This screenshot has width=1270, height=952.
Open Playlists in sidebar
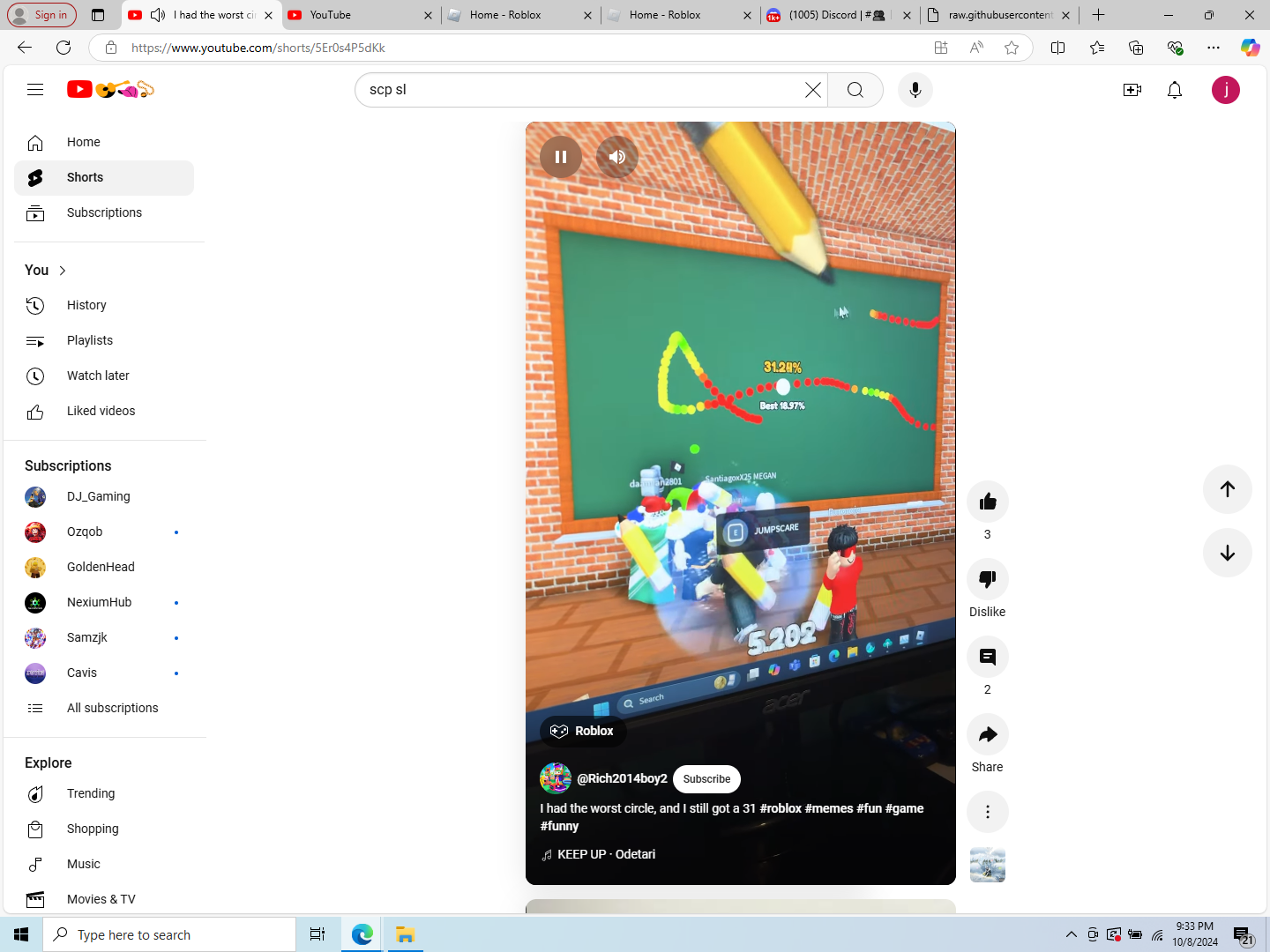(104, 340)
